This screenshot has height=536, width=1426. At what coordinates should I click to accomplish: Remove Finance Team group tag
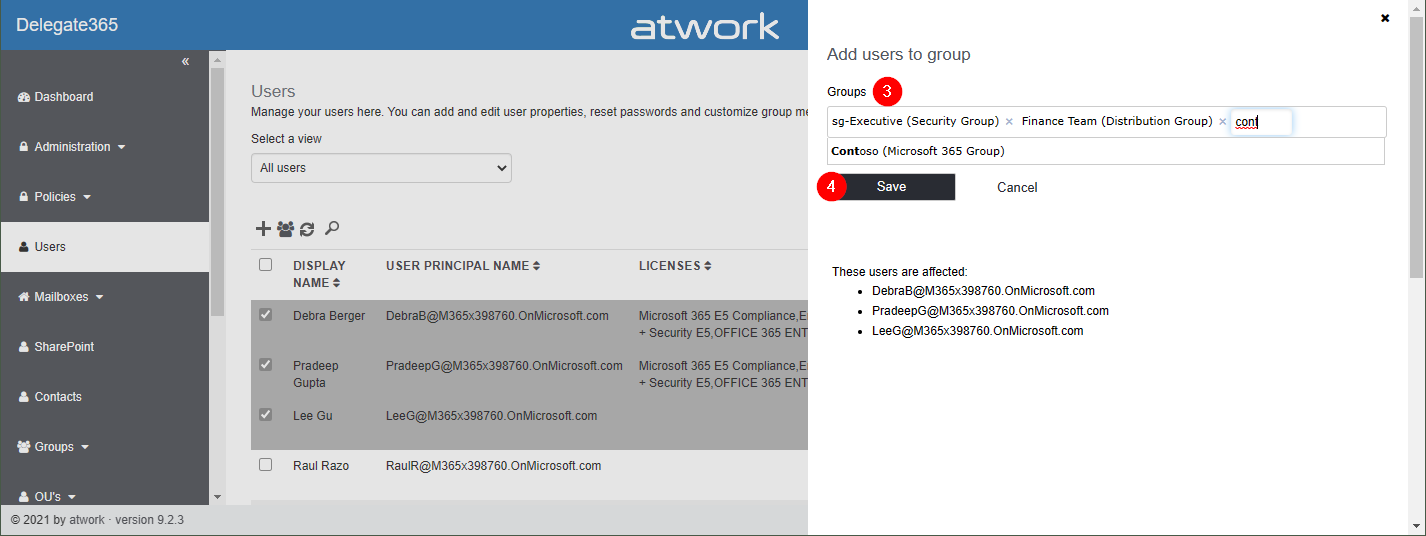1222,122
